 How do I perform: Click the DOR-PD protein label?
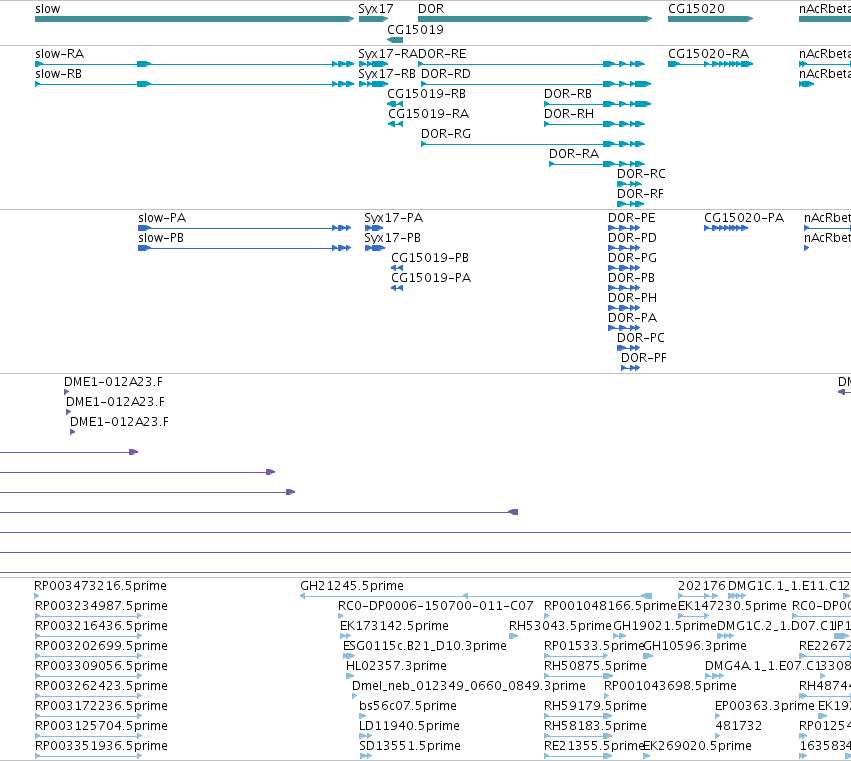pyautogui.click(x=632, y=238)
